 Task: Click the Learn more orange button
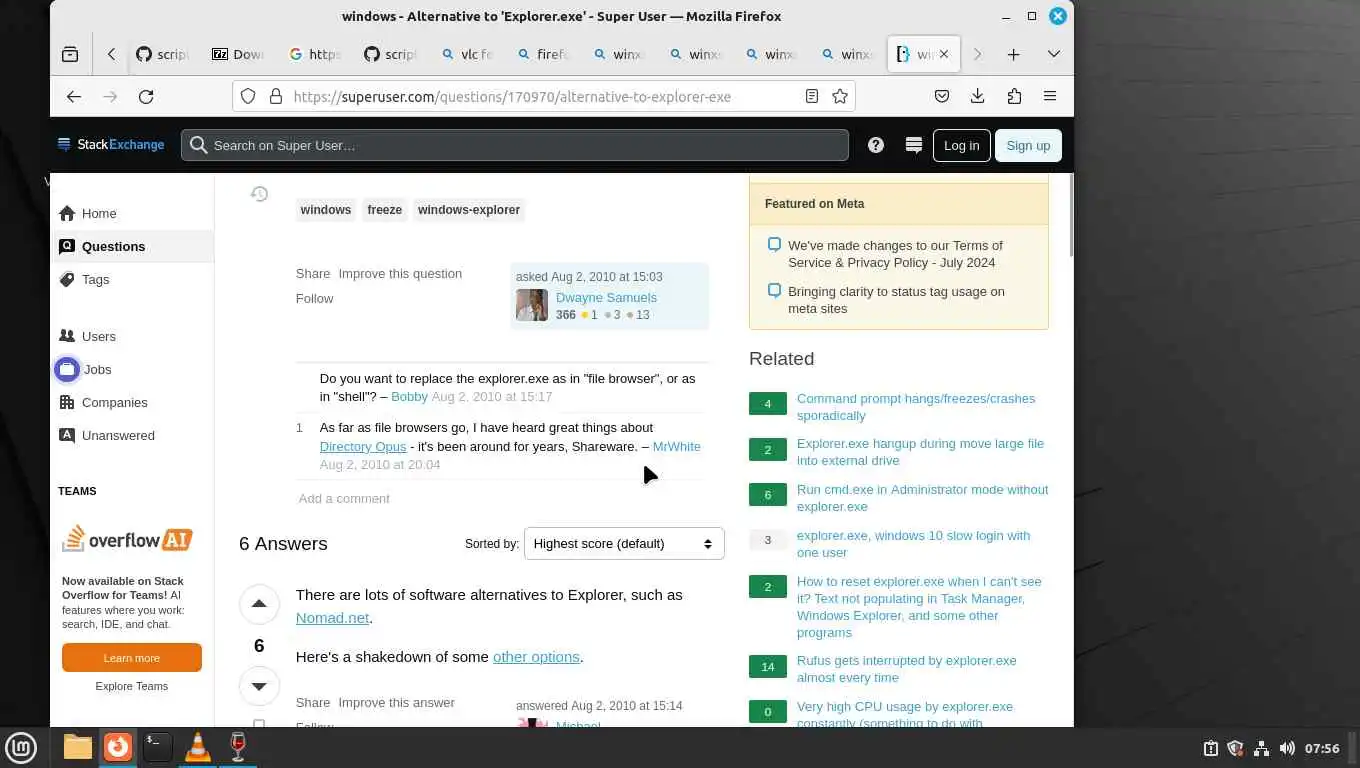[132, 658]
